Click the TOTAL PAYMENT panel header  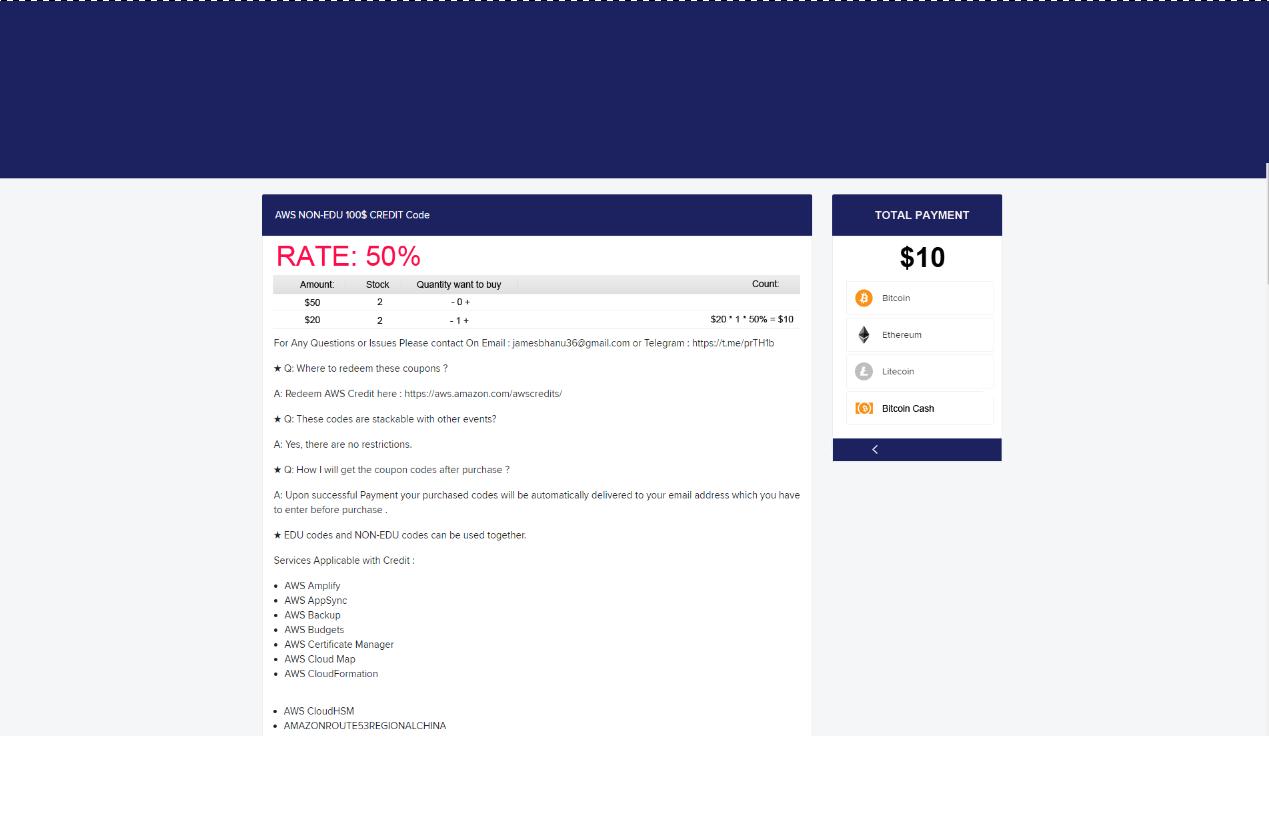click(921, 215)
